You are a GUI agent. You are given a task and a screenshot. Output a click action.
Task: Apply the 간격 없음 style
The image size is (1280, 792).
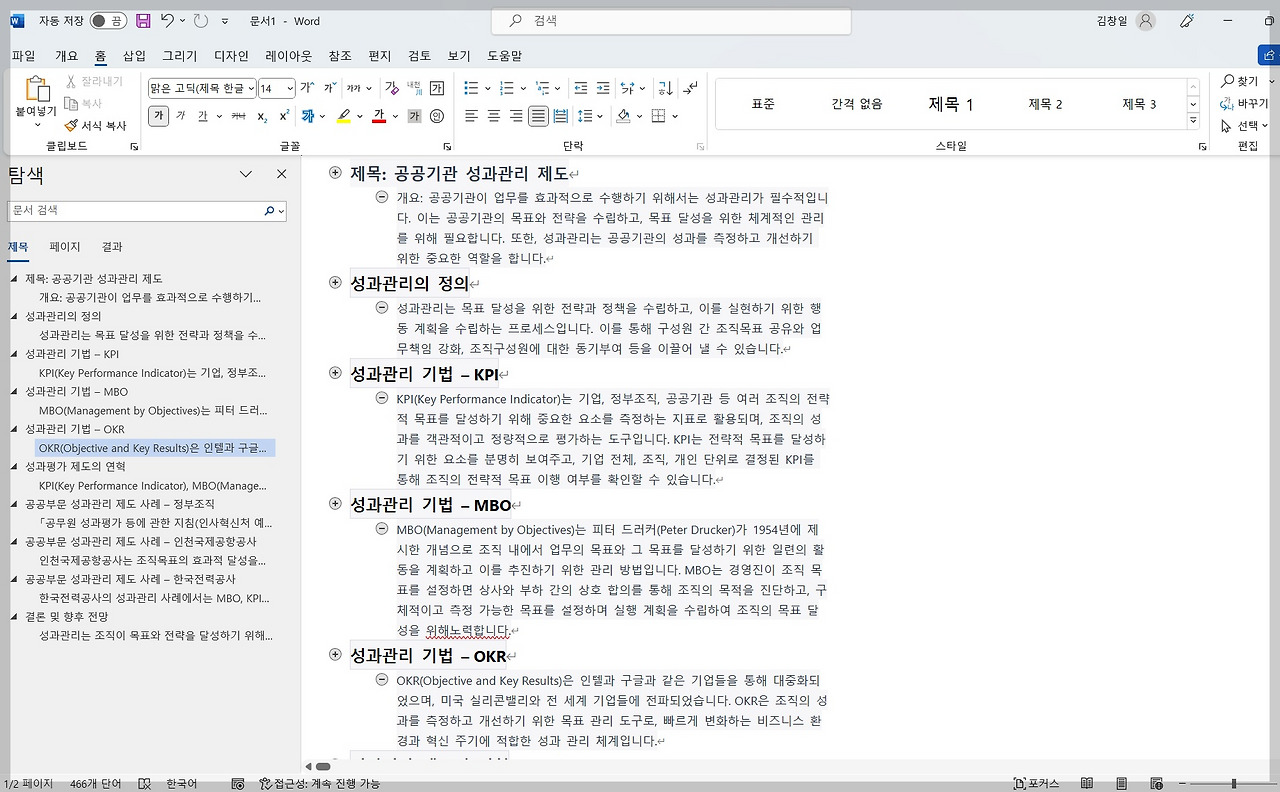pos(857,104)
